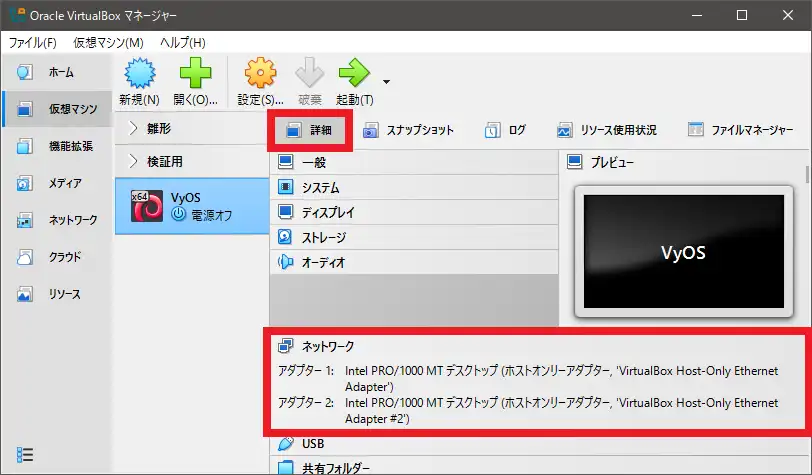This screenshot has height=475, width=812.
Task: Open 機能拡張 in the sidebar
Action: [56, 146]
